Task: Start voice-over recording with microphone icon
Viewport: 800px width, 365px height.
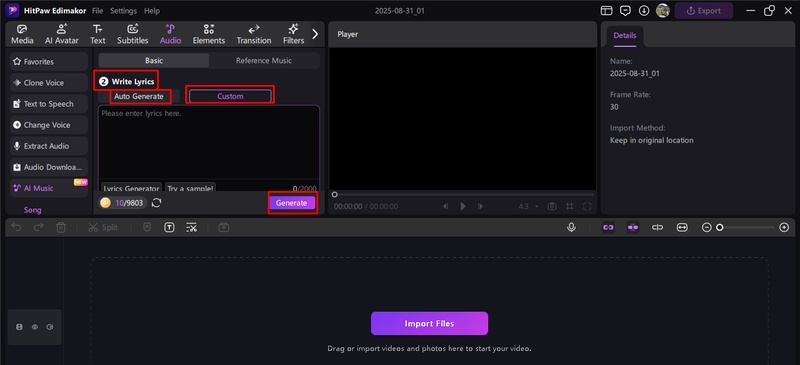Action: pyautogui.click(x=571, y=228)
